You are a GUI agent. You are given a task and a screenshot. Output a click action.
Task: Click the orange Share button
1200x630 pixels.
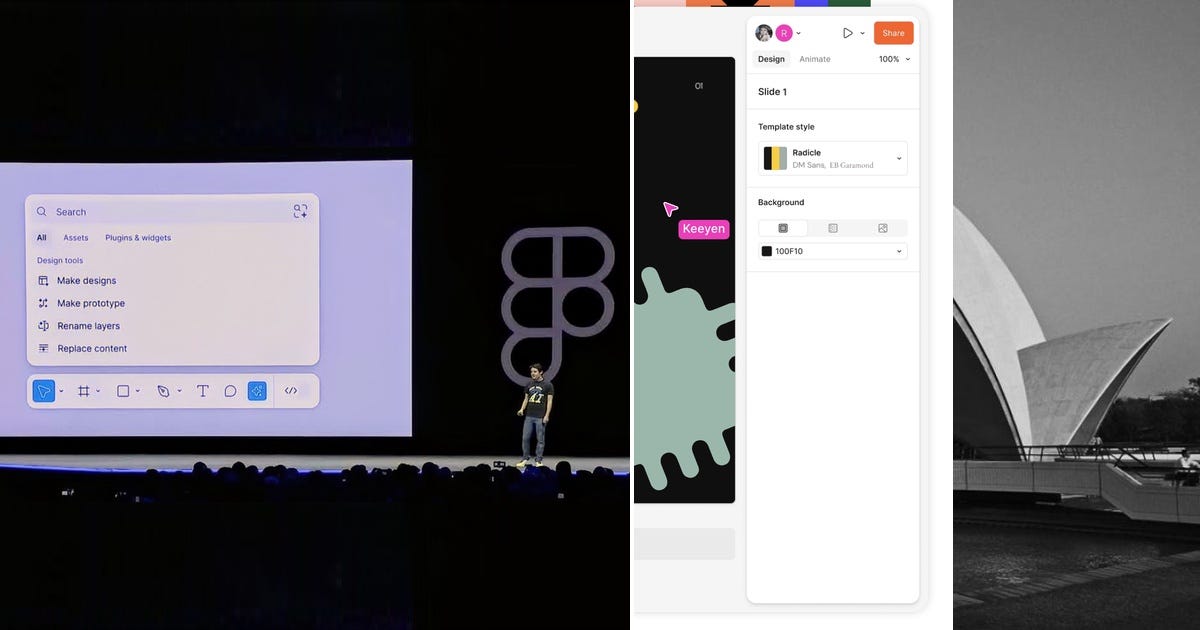click(x=893, y=32)
